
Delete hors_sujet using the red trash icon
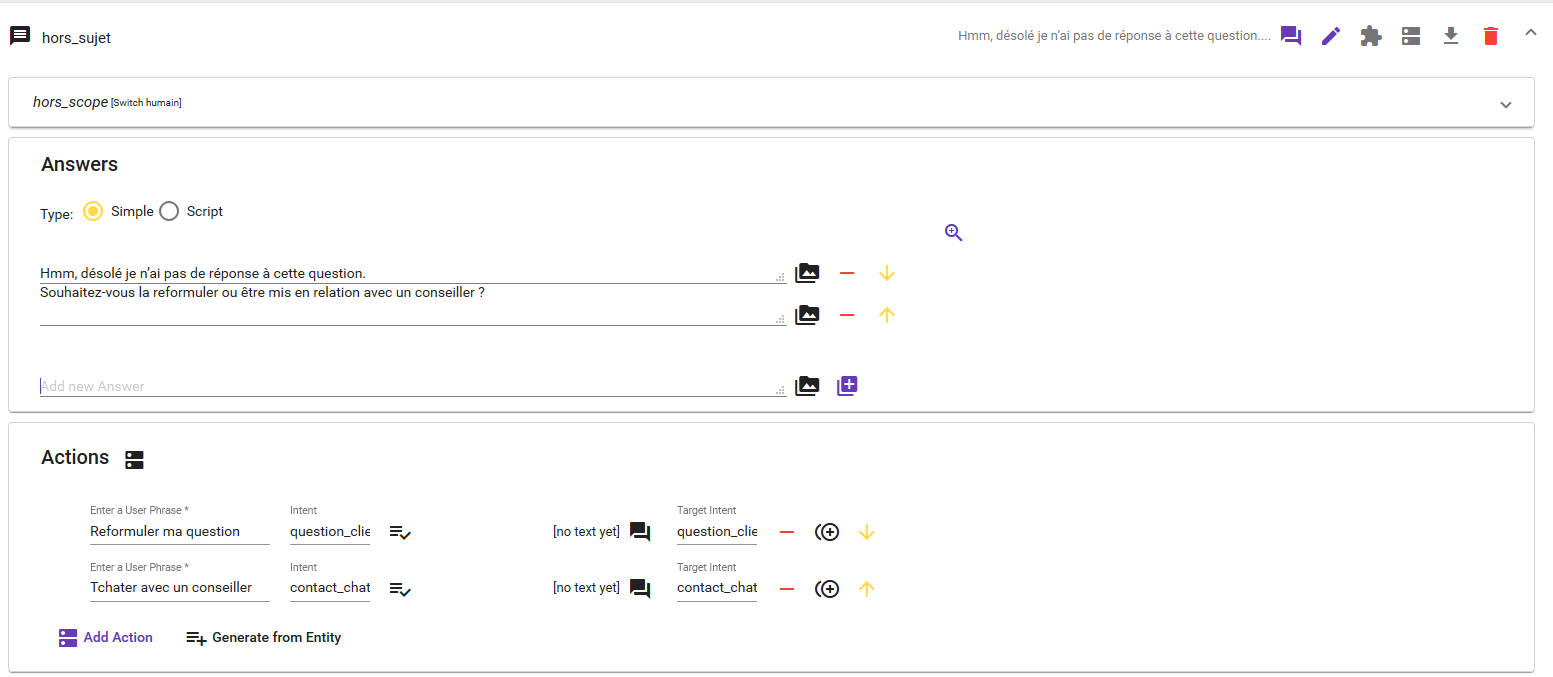(x=1490, y=35)
